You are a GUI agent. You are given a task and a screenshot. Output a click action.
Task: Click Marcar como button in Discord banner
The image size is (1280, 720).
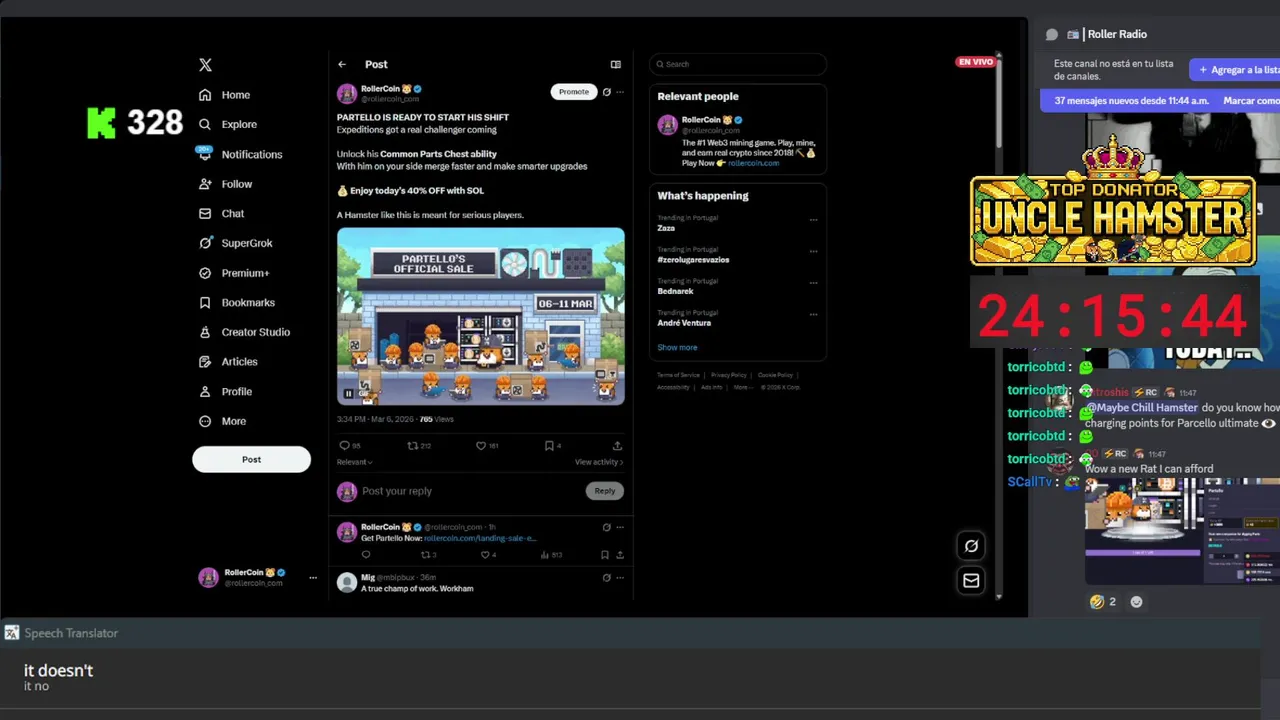point(1251,101)
